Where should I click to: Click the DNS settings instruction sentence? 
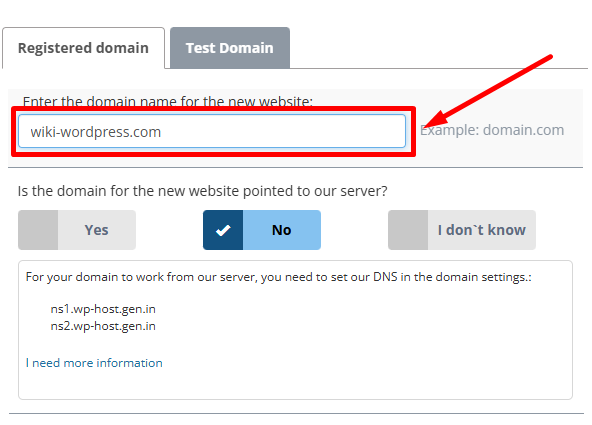coord(278,277)
